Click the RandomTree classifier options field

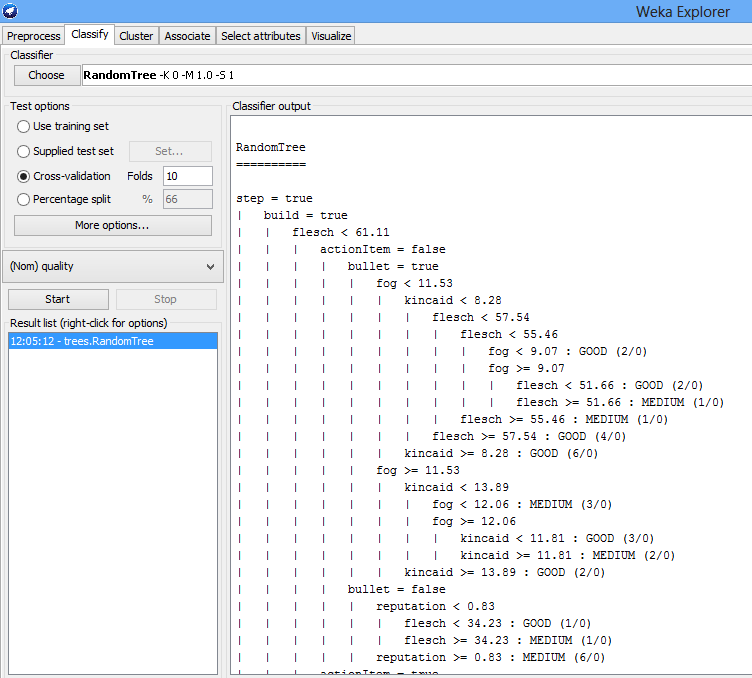(417, 75)
